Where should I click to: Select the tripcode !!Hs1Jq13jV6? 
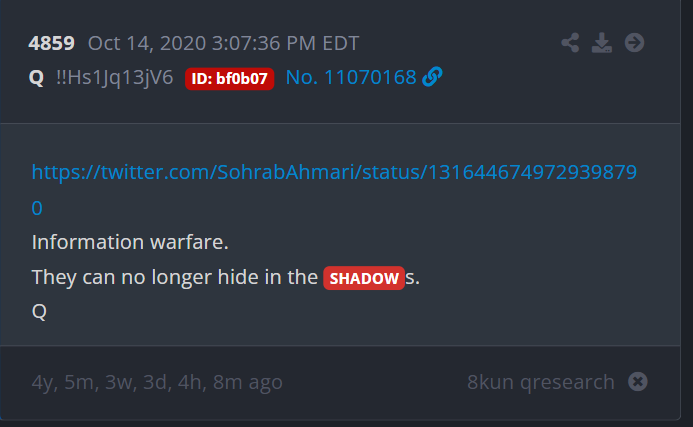(x=114, y=77)
